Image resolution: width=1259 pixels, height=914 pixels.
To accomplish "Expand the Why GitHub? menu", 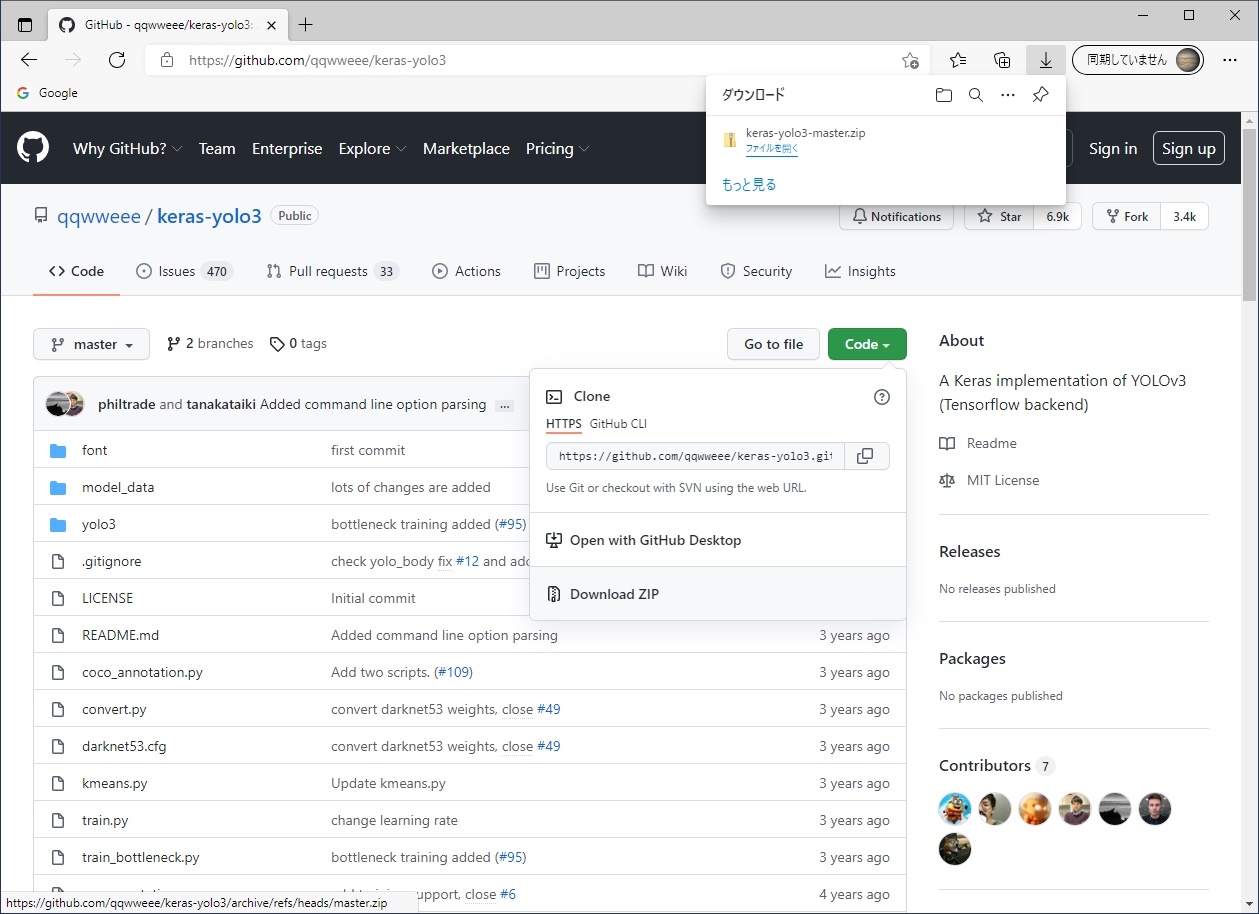I will pos(127,148).
